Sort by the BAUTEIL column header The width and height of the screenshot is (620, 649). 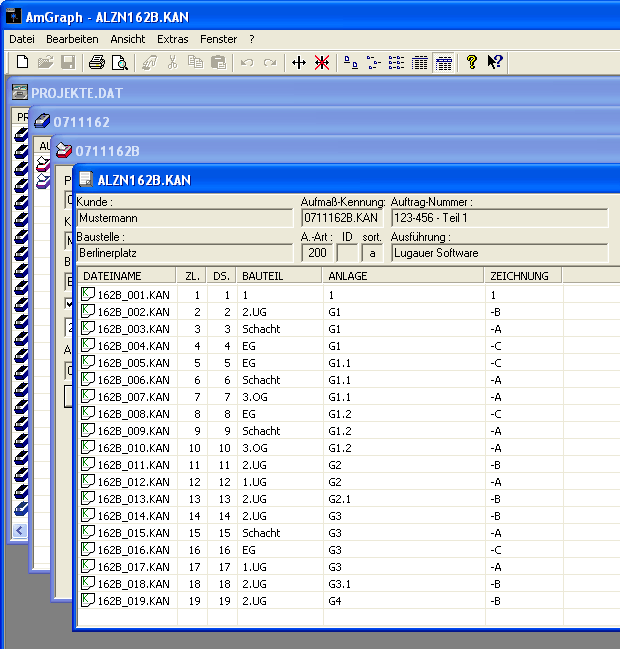tap(279, 276)
